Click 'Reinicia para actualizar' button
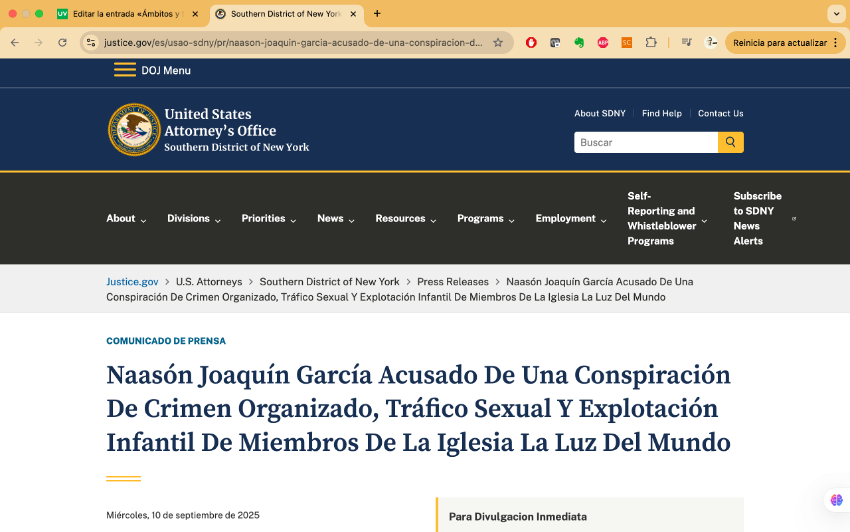This screenshot has width=850, height=532. click(x=784, y=43)
